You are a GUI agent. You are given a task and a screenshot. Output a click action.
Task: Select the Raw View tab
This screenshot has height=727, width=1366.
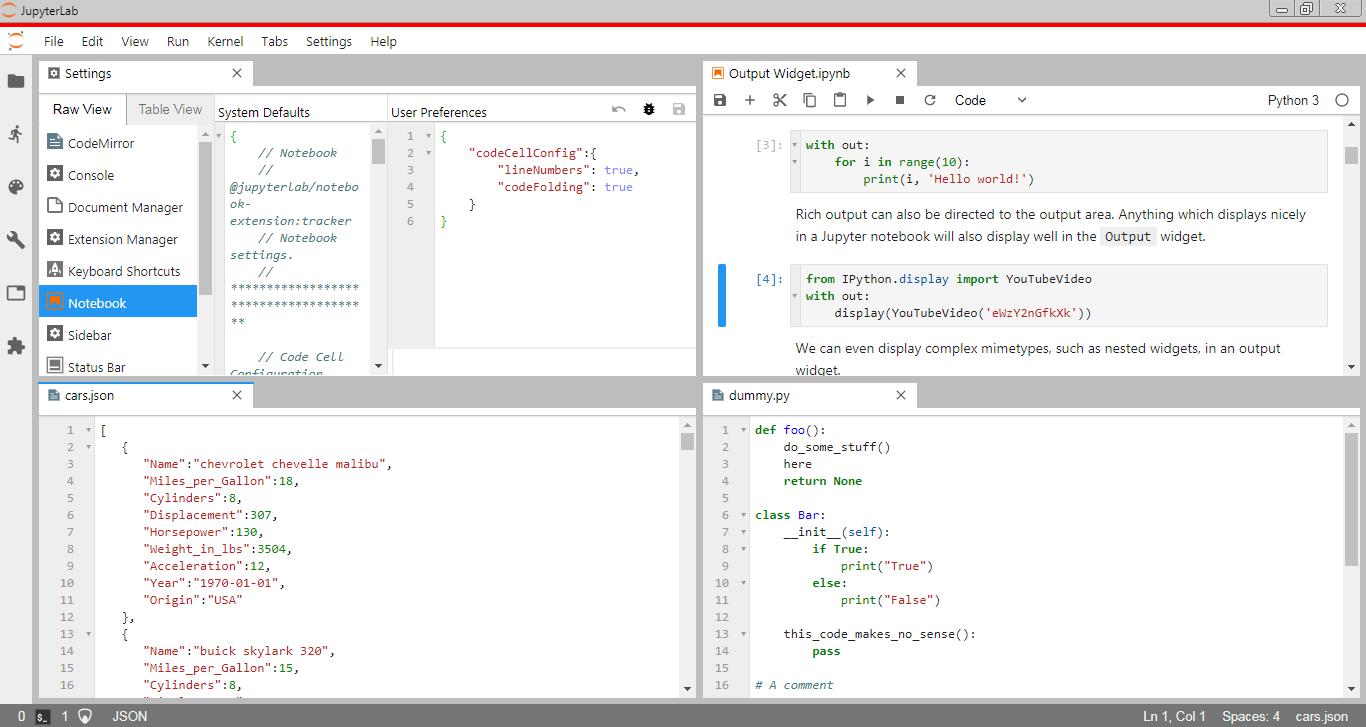point(83,109)
